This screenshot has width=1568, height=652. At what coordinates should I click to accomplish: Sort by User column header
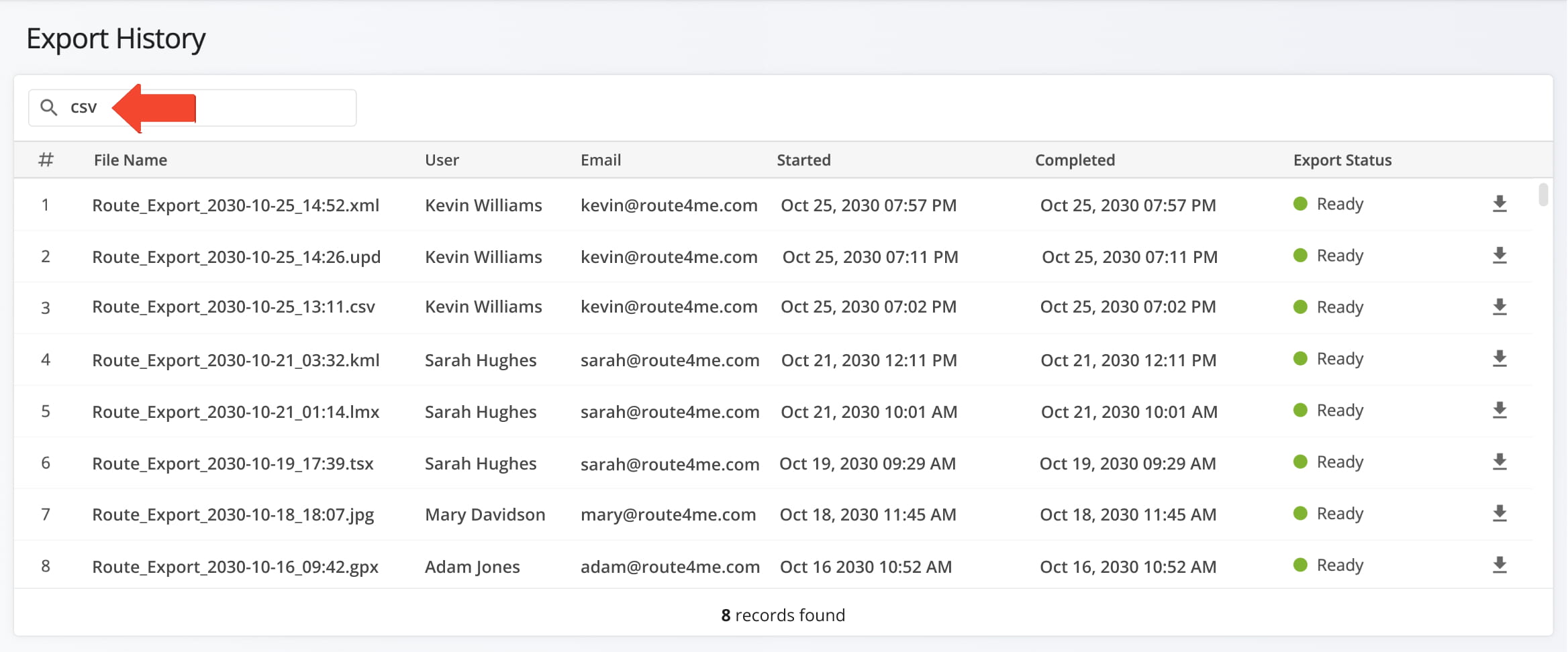[x=442, y=160]
